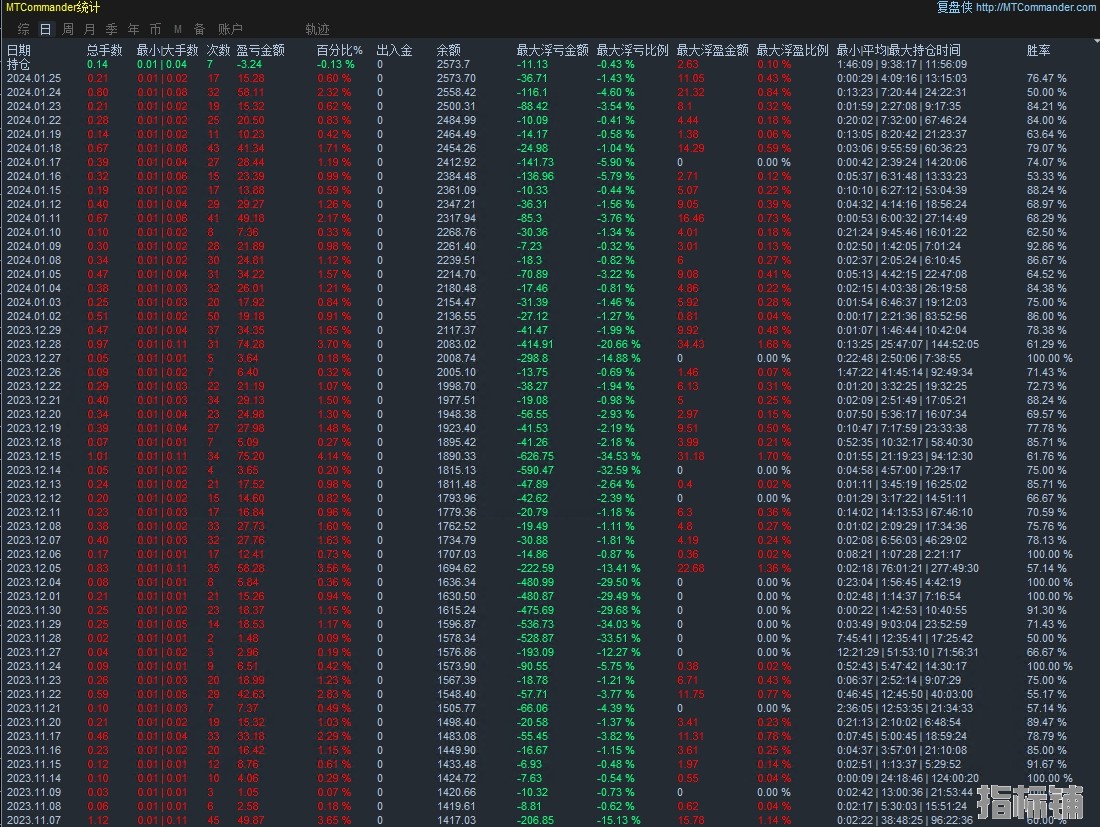Screen dimensions: 1100x827
Task: Click floating loss ratio -20.66 %
Action: 618,344
